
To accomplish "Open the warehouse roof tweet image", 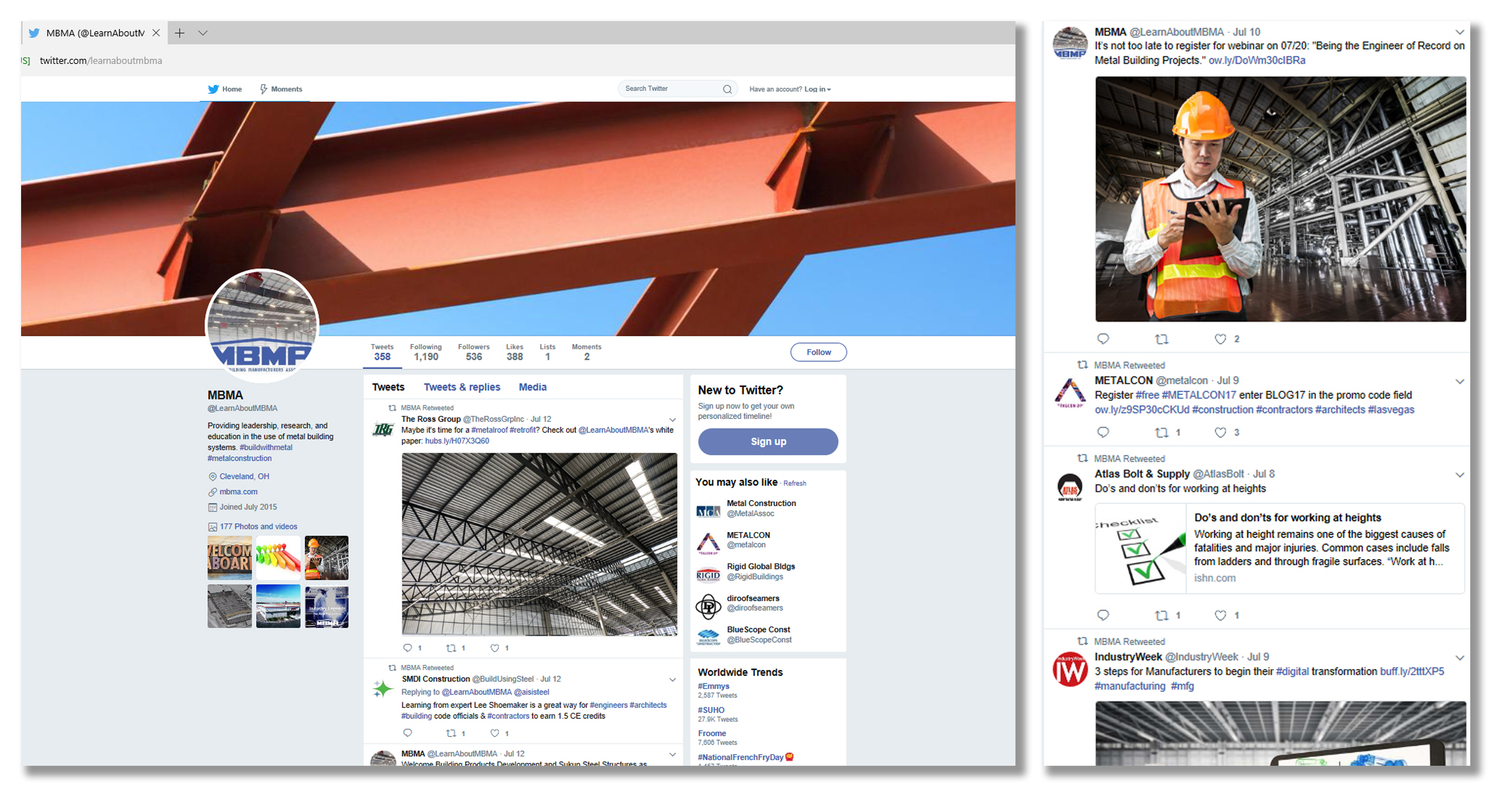I will (539, 544).
